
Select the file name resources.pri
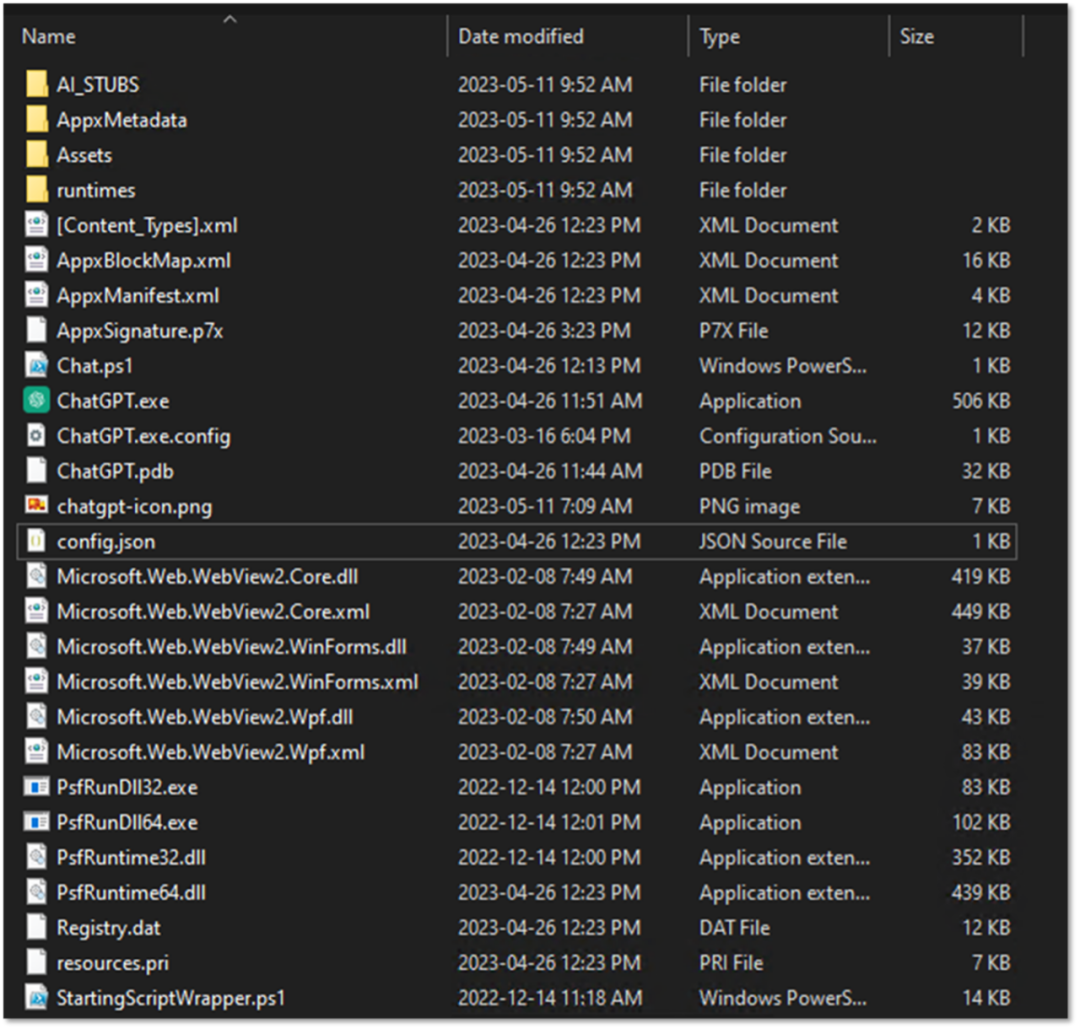[x=112, y=963]
